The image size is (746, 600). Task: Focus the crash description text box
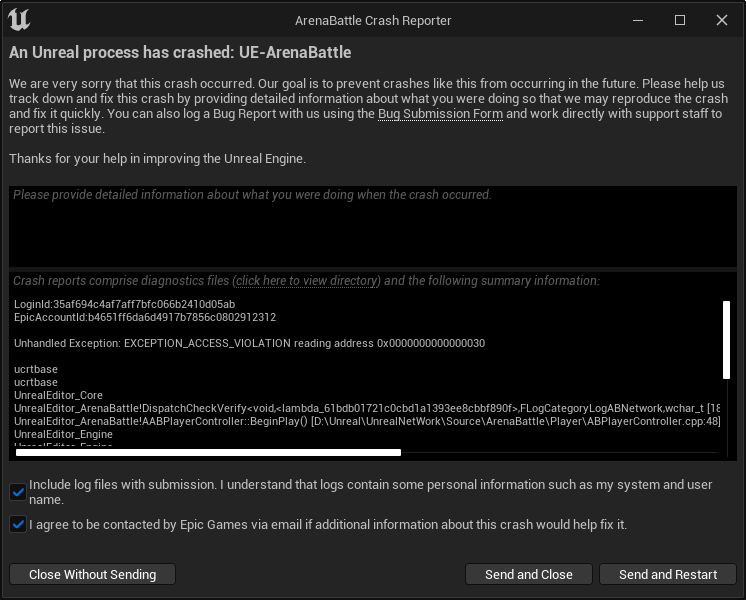pyautogui.click(x=372, y=228)
